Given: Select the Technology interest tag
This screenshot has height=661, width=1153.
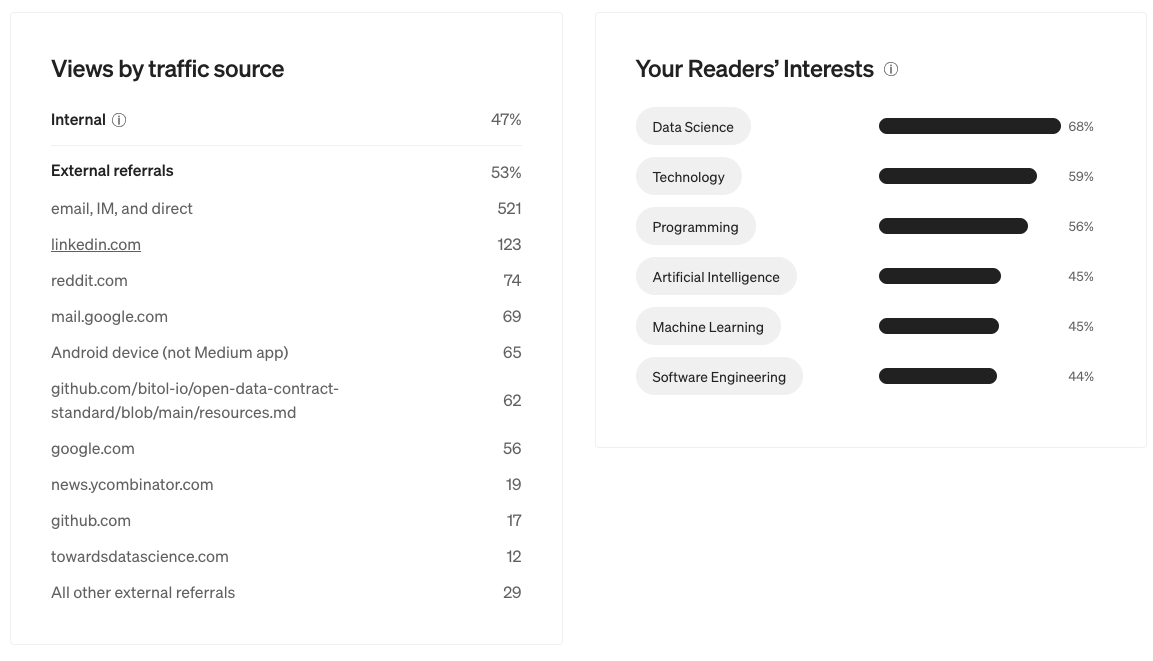Looking at the screenshot, I should pyautogui.click(x=688, y=176).
